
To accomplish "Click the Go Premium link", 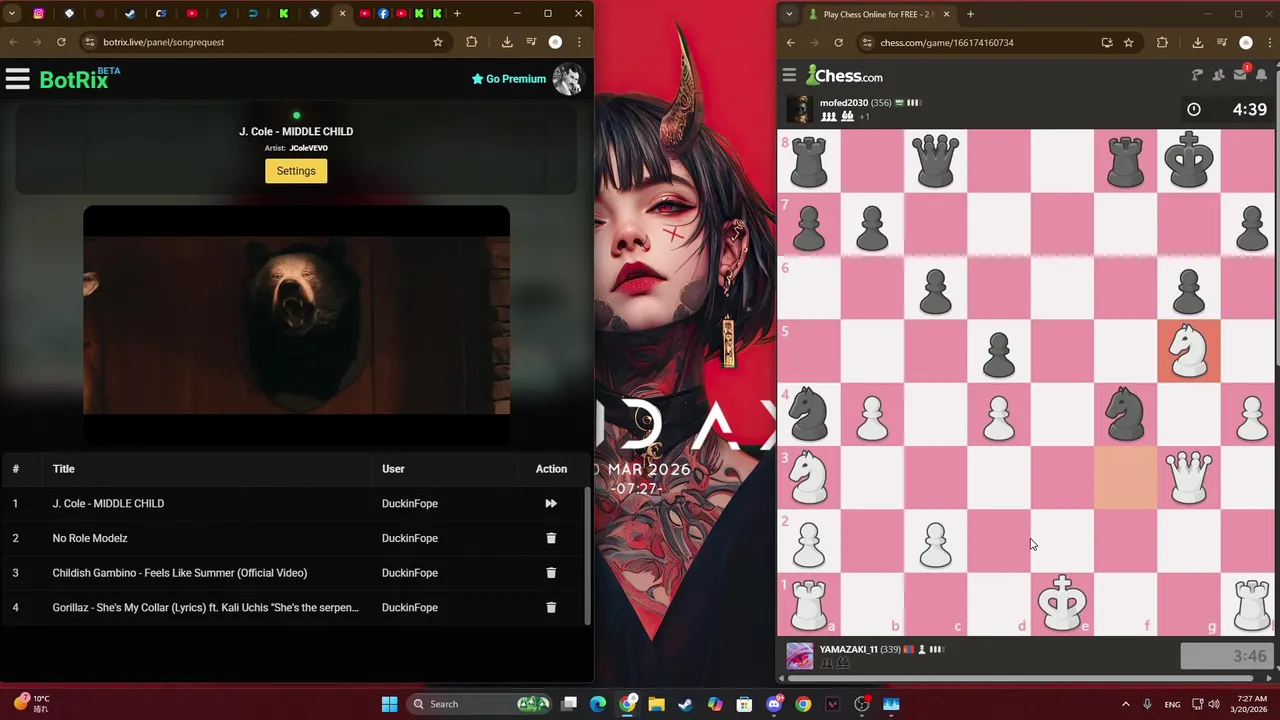I will [508, 79].
